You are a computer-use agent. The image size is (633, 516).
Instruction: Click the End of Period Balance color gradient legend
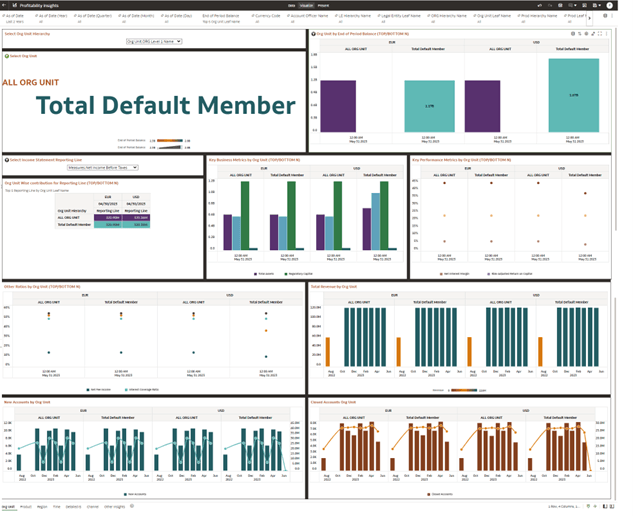click(x=170, y=141)
